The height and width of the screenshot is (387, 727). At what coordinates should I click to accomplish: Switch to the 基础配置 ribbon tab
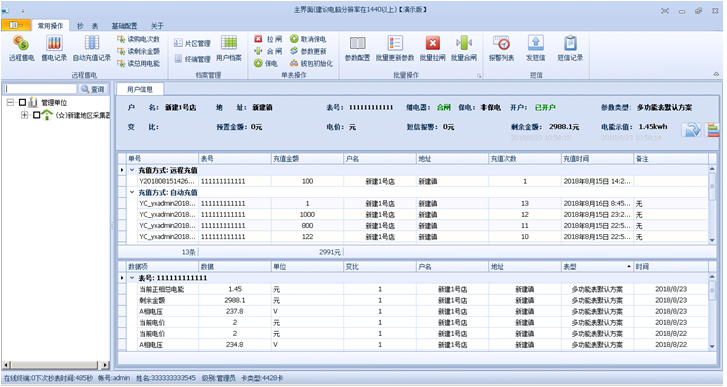tap(124, 26)
